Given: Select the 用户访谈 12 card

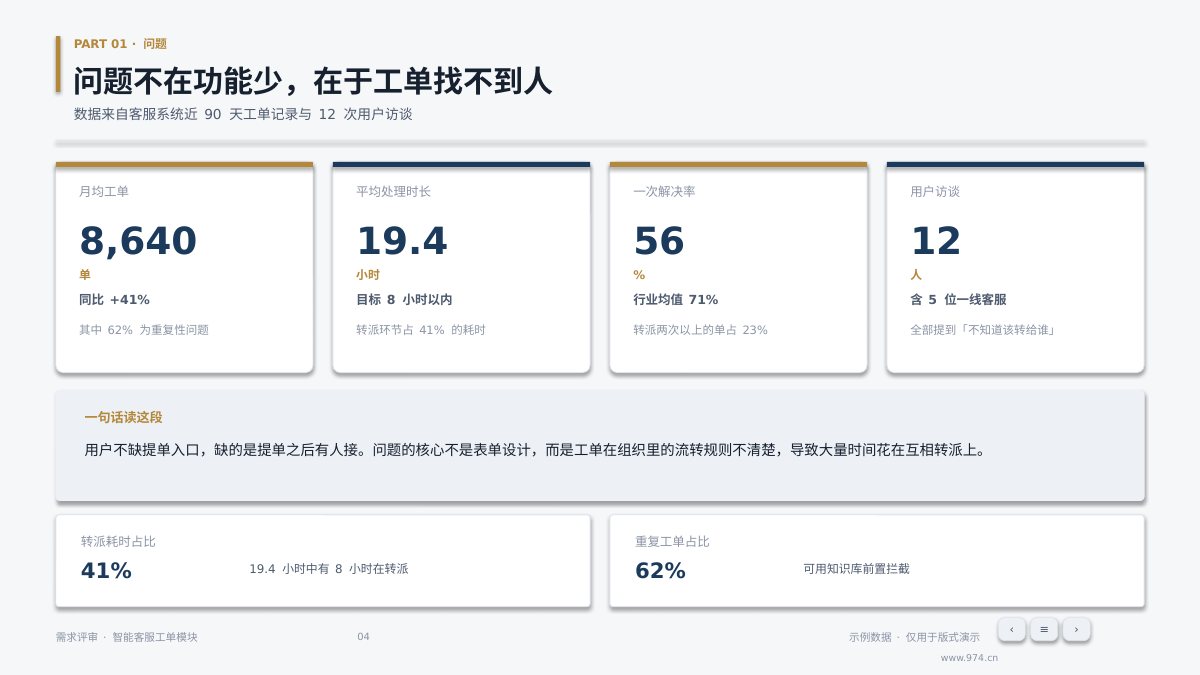Looking at the screenshot, I should tap(1015, 267).
